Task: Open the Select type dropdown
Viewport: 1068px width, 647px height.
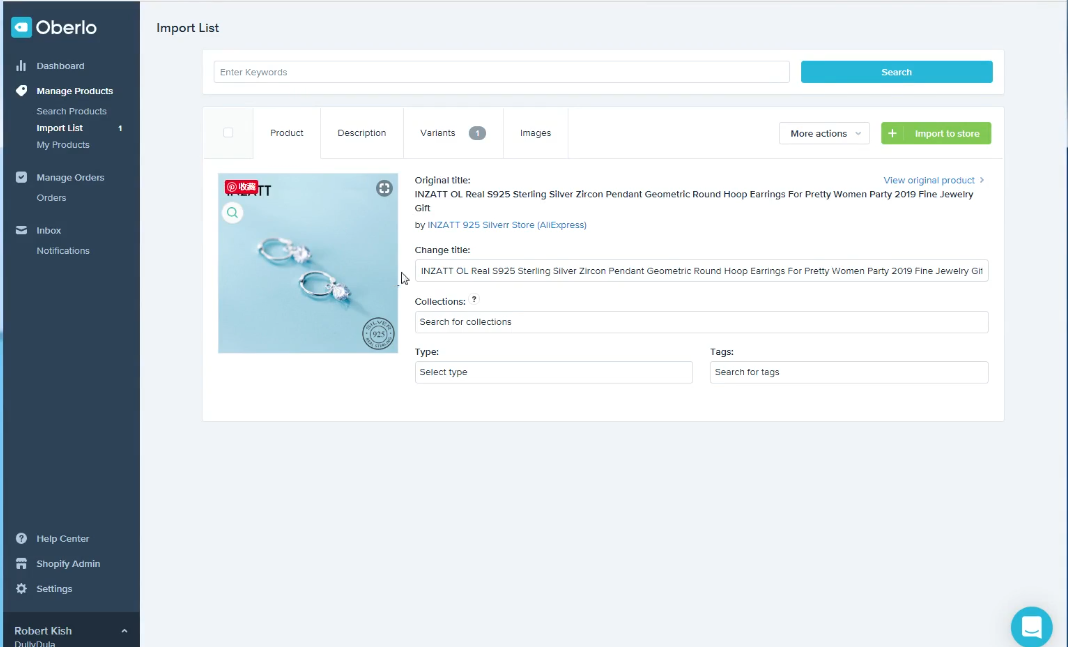Action: [x=553, y=372]
